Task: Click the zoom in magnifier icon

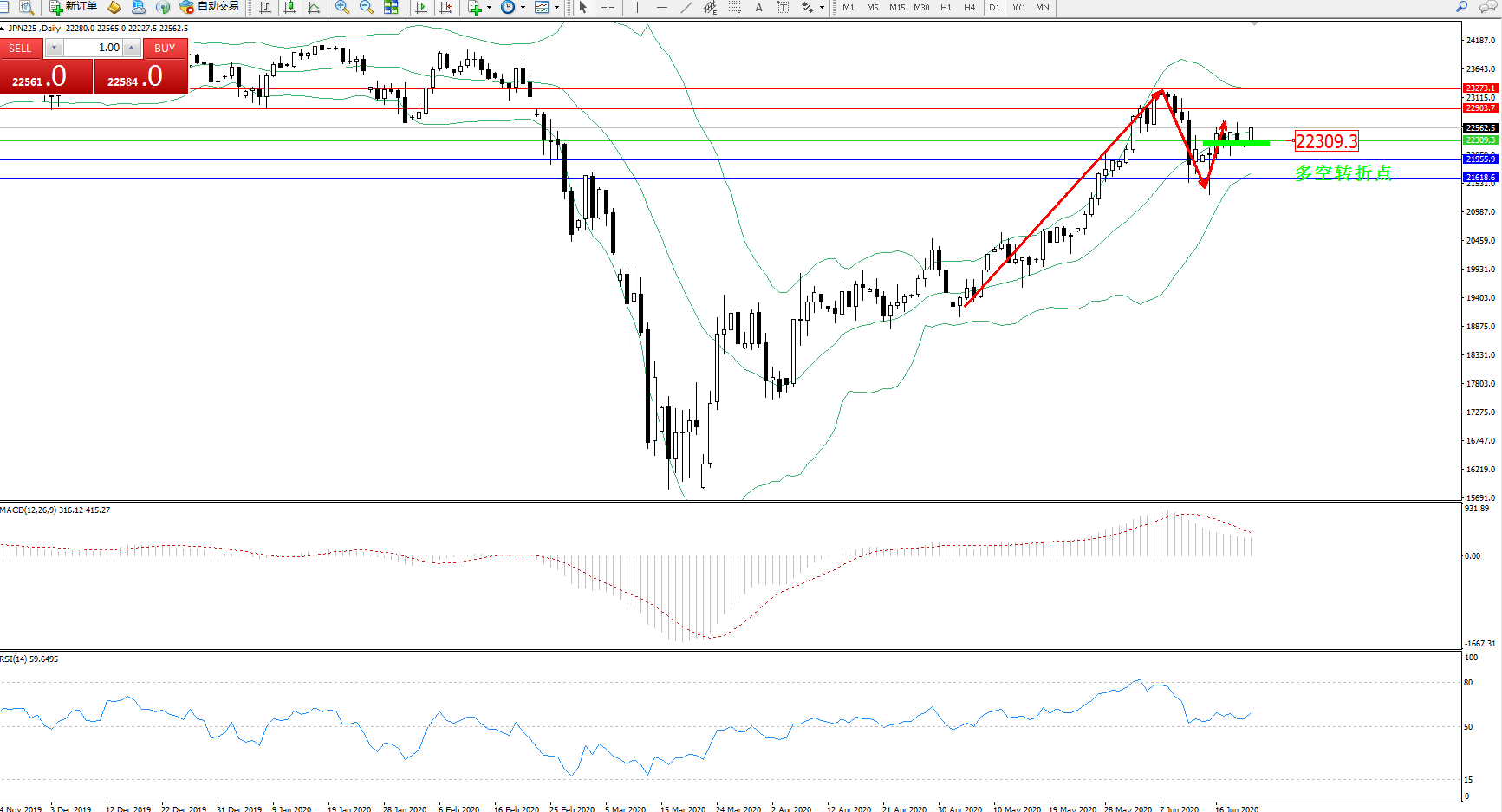Action: click(x=342, y=8)
